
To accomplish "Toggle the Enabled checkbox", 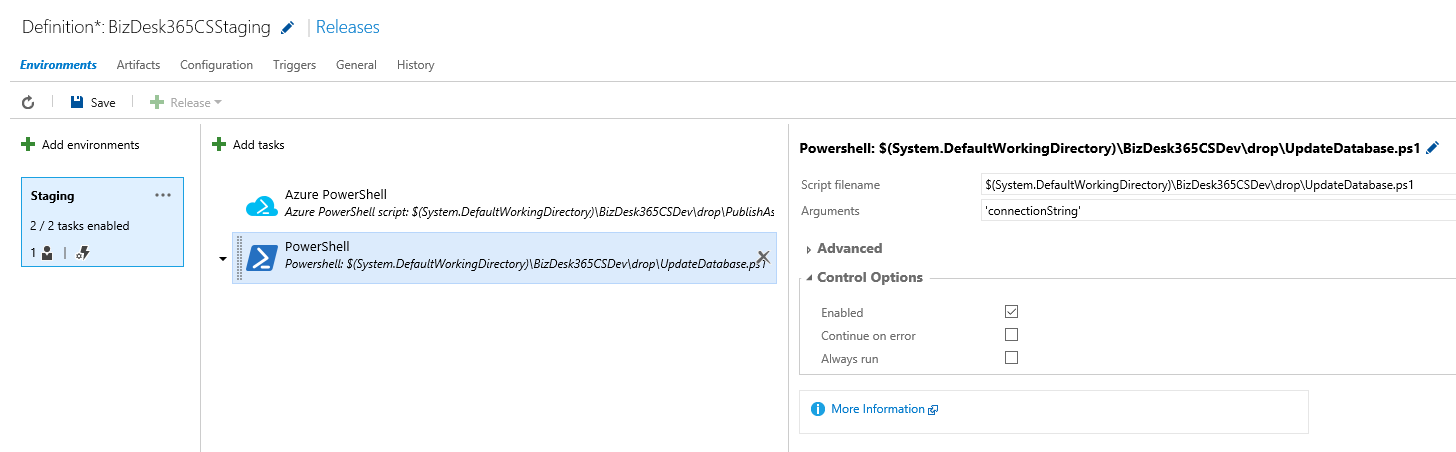I will [1011, 312].
